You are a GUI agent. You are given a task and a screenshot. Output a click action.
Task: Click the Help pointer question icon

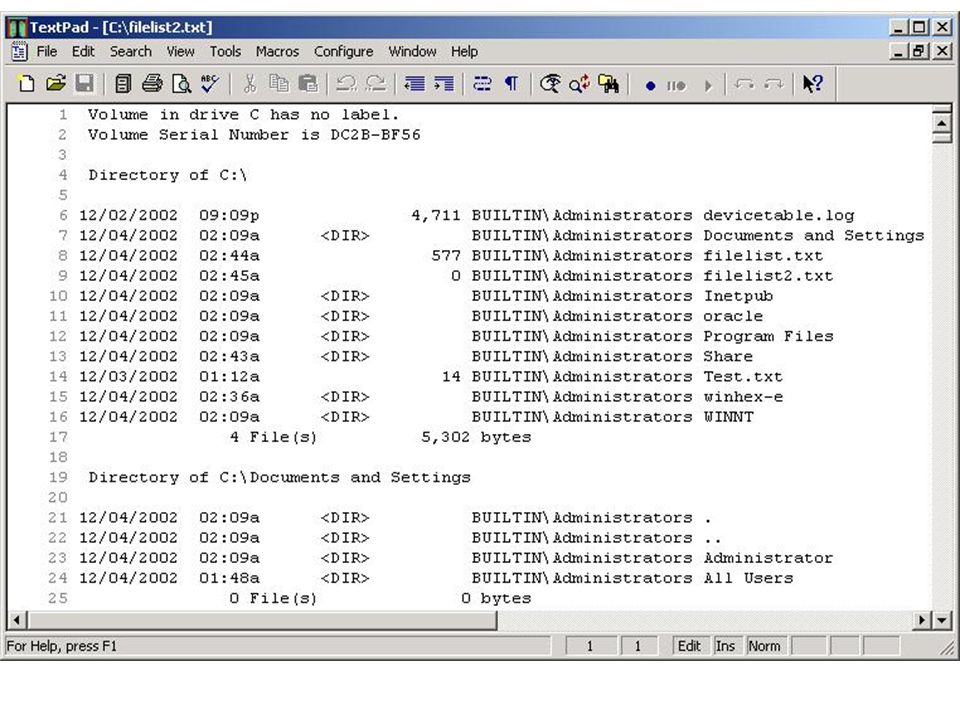click(812, 83)
